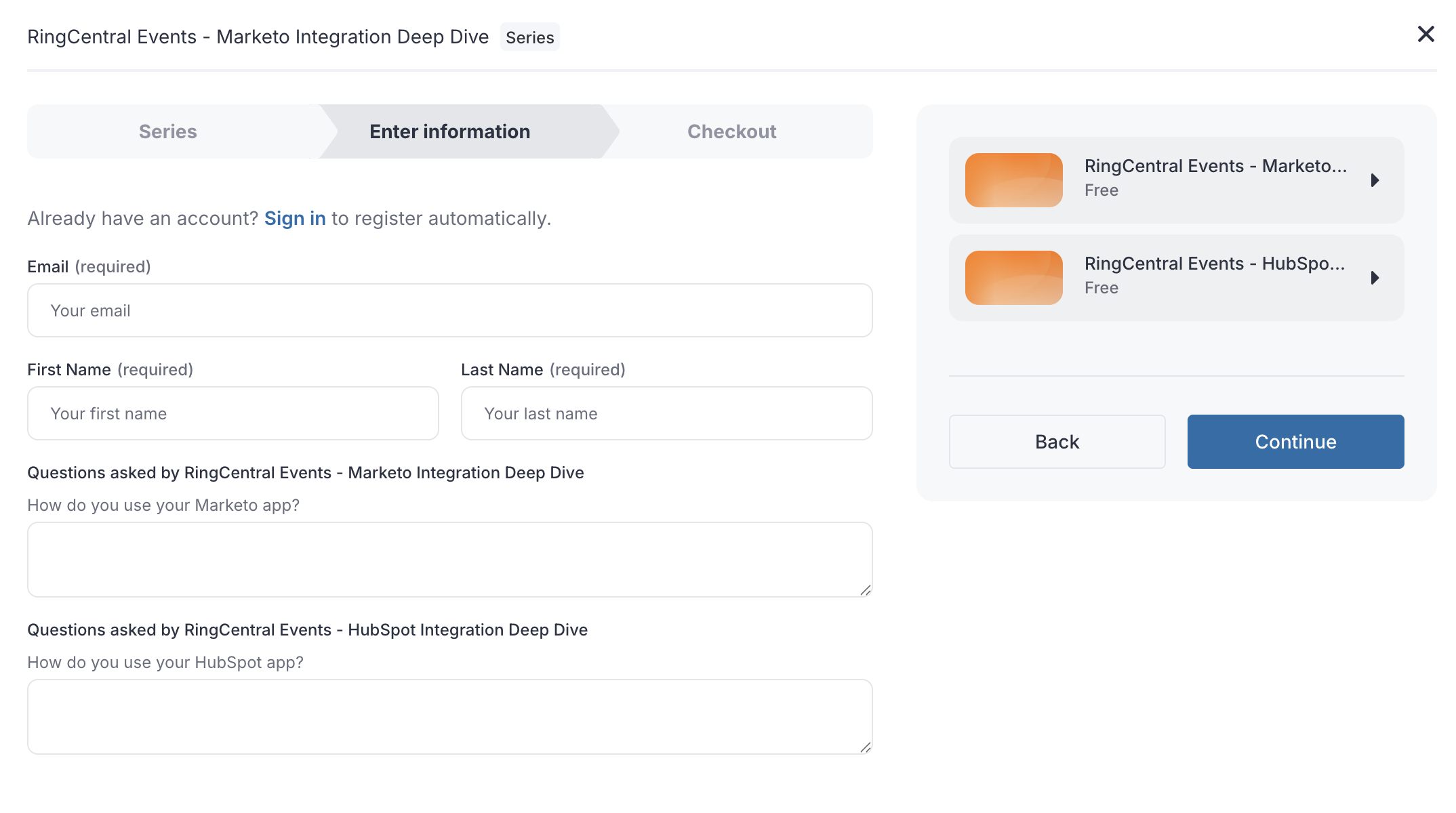
Task: Click the RingCentral Events - HubSpo... card title
Action: point(1215,264)
